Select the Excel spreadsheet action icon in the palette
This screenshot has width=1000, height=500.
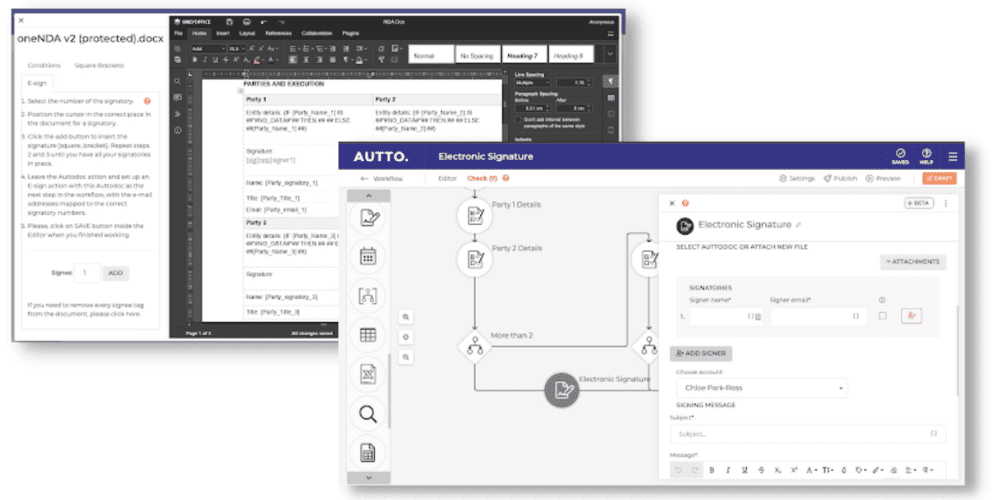[x=367, y=375]
